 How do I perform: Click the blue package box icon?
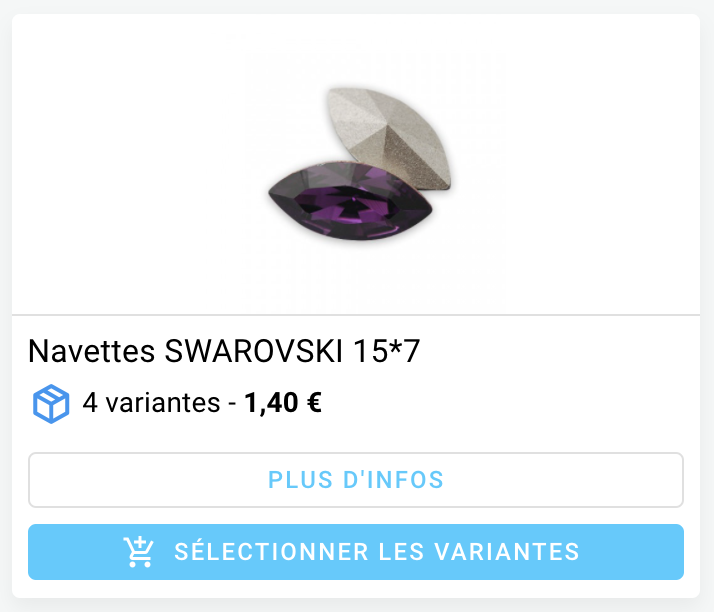51,404
